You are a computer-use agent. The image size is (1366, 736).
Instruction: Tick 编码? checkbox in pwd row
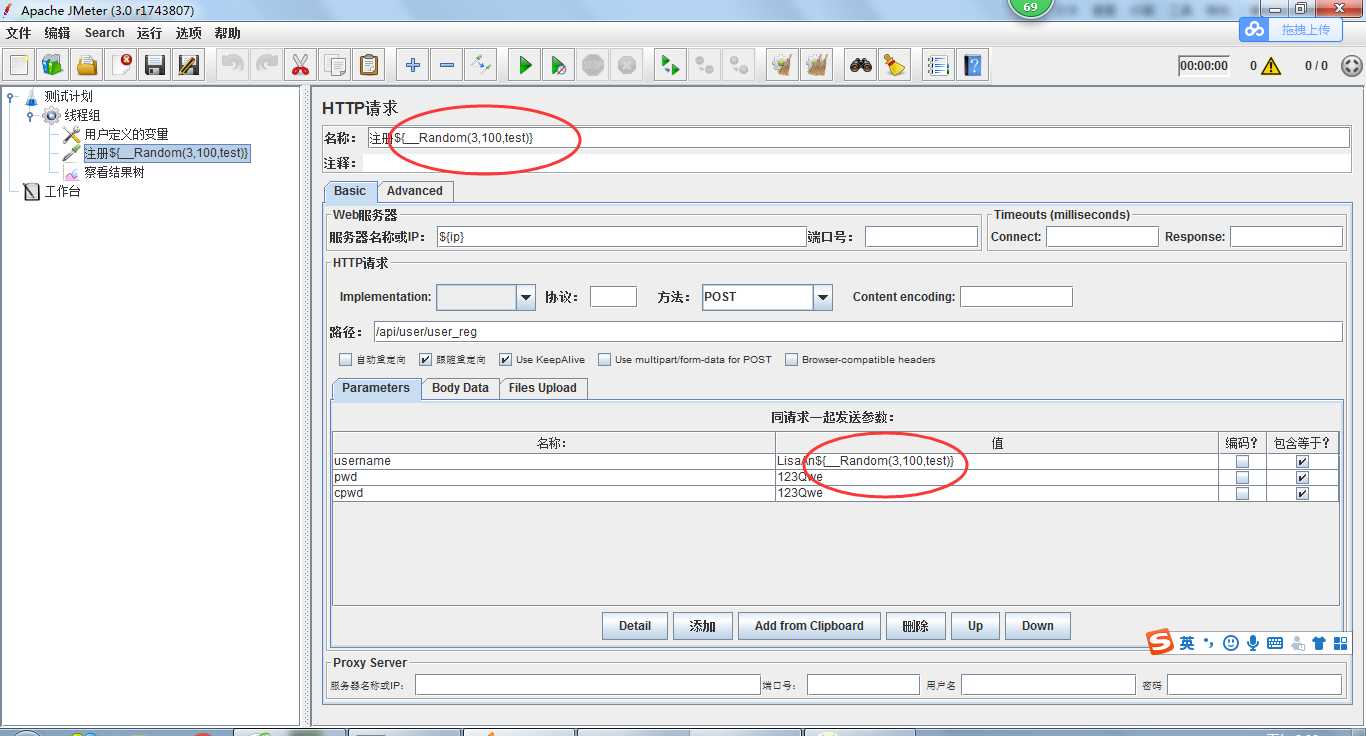1242,478
